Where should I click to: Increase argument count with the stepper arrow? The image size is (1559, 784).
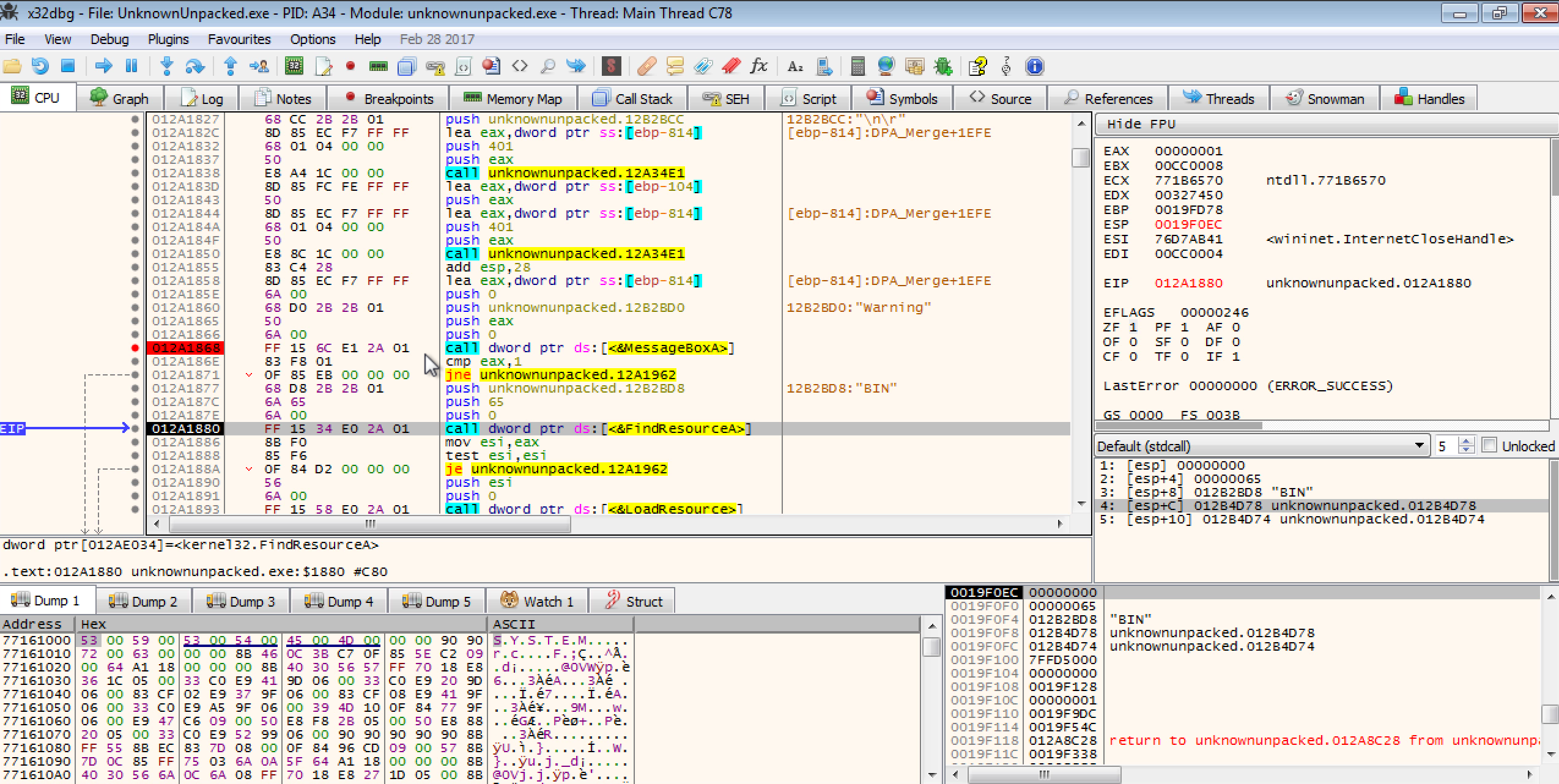click(x=1466, y=442)
